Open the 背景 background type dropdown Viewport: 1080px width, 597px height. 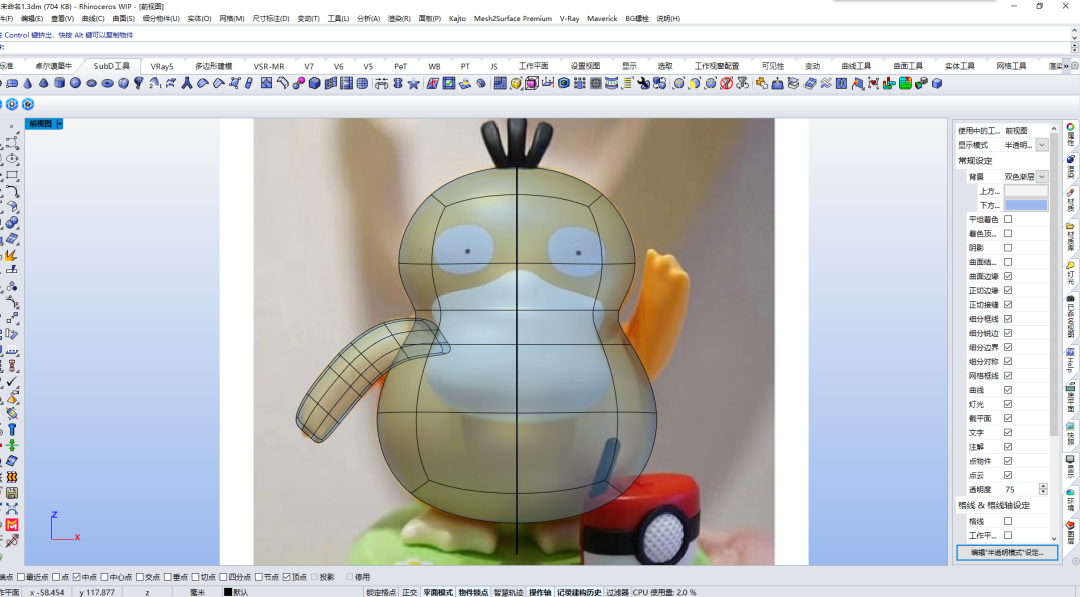coord(1041,176)
